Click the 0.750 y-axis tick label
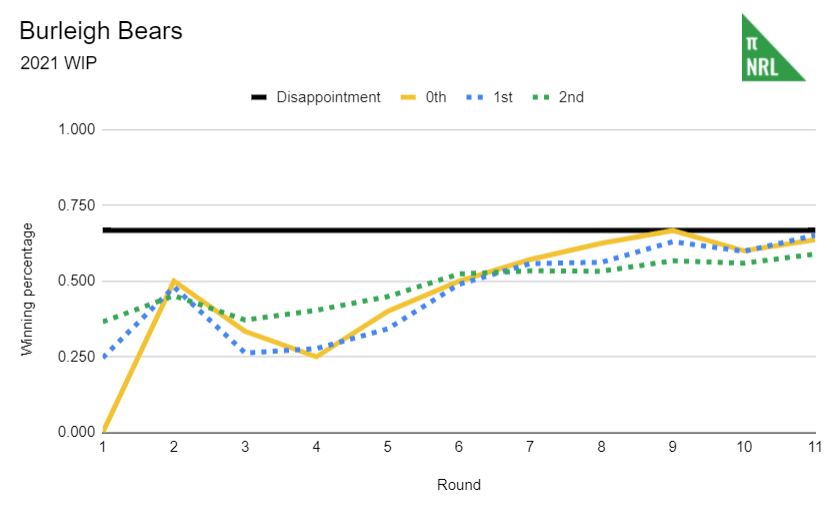The height and width of the screenshot is (505, 832). point(76,206)
